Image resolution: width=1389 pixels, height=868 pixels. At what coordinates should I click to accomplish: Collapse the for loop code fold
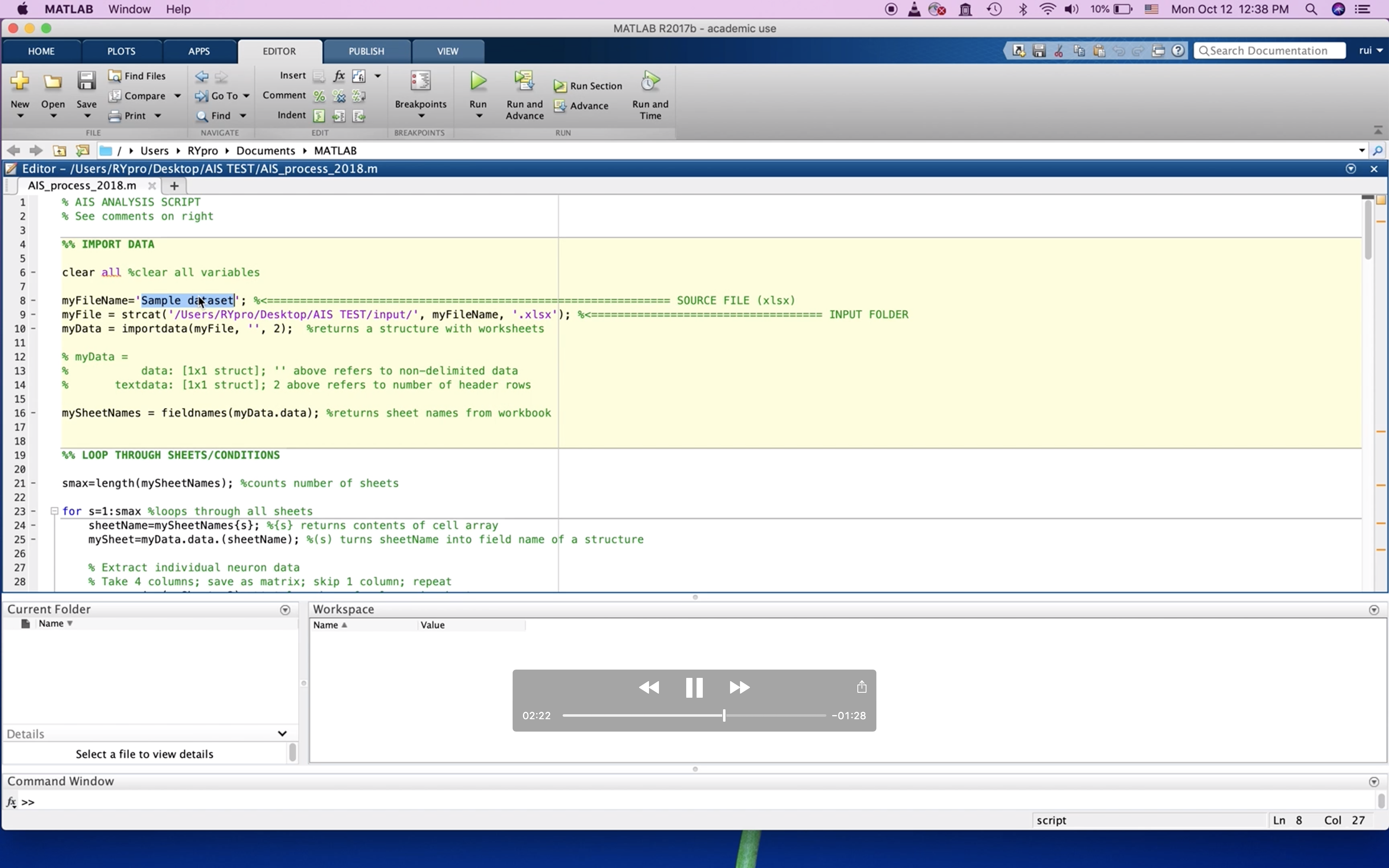point(55,511)
